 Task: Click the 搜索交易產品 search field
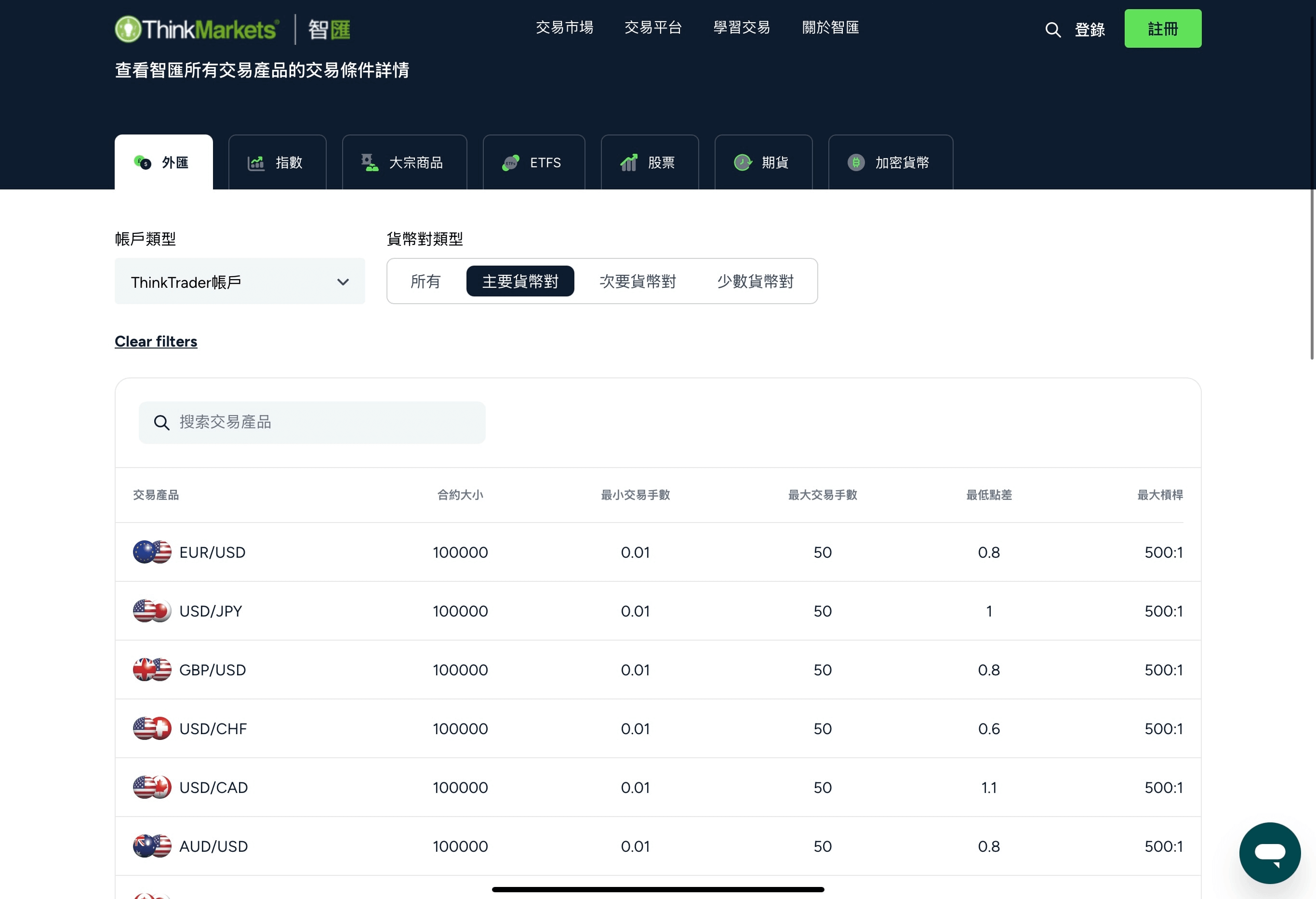point(311,422)
